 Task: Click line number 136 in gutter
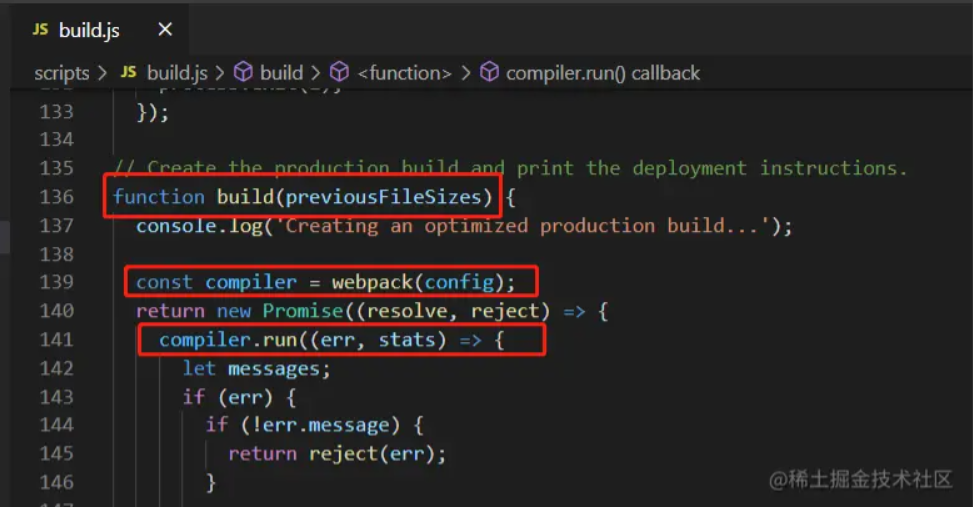[x=56, y=197]
